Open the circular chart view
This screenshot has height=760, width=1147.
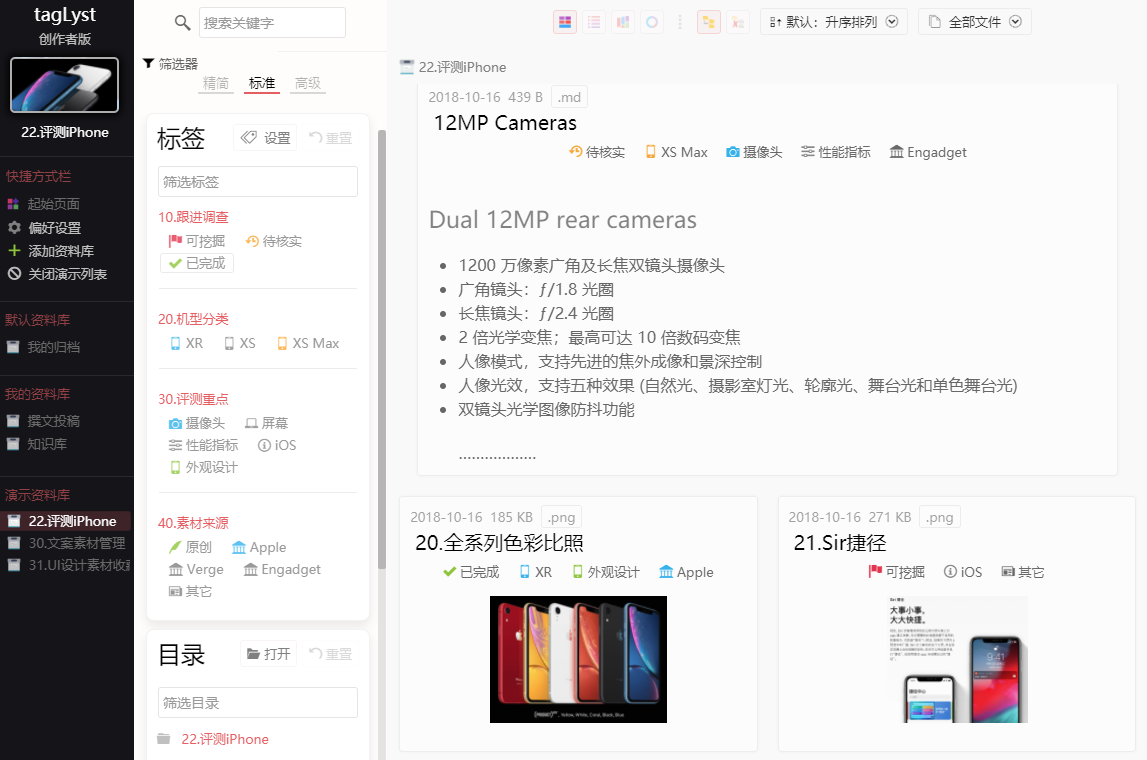(652, 22)
